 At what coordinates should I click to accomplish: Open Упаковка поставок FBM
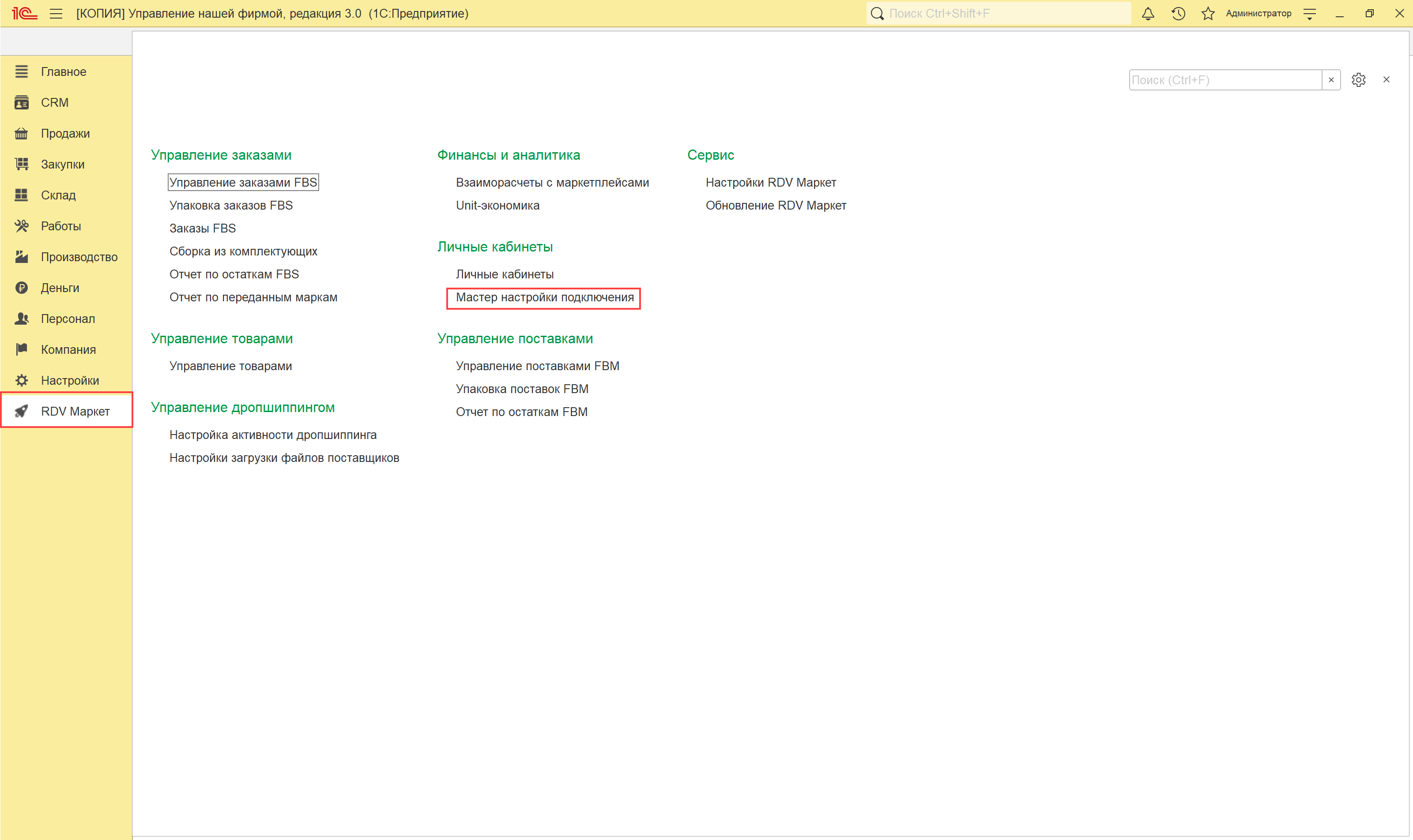coord(522,389)
